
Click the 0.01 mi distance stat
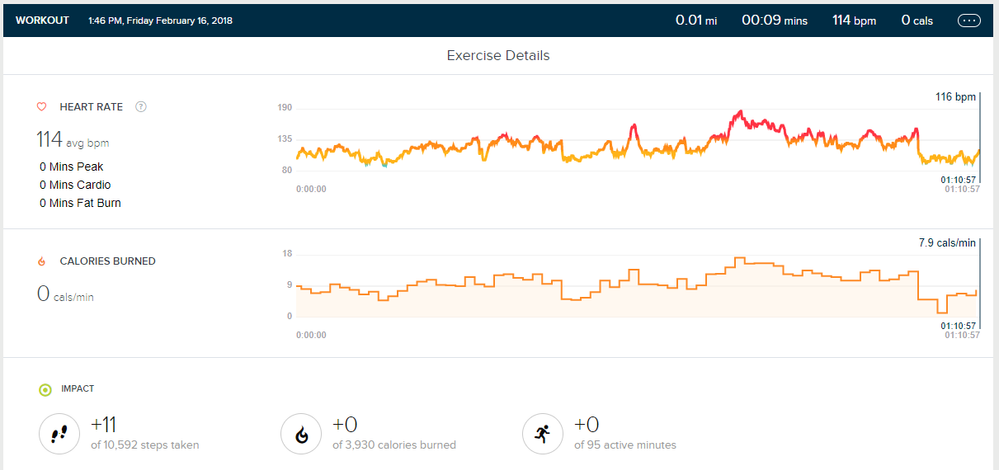click(696, 20)
